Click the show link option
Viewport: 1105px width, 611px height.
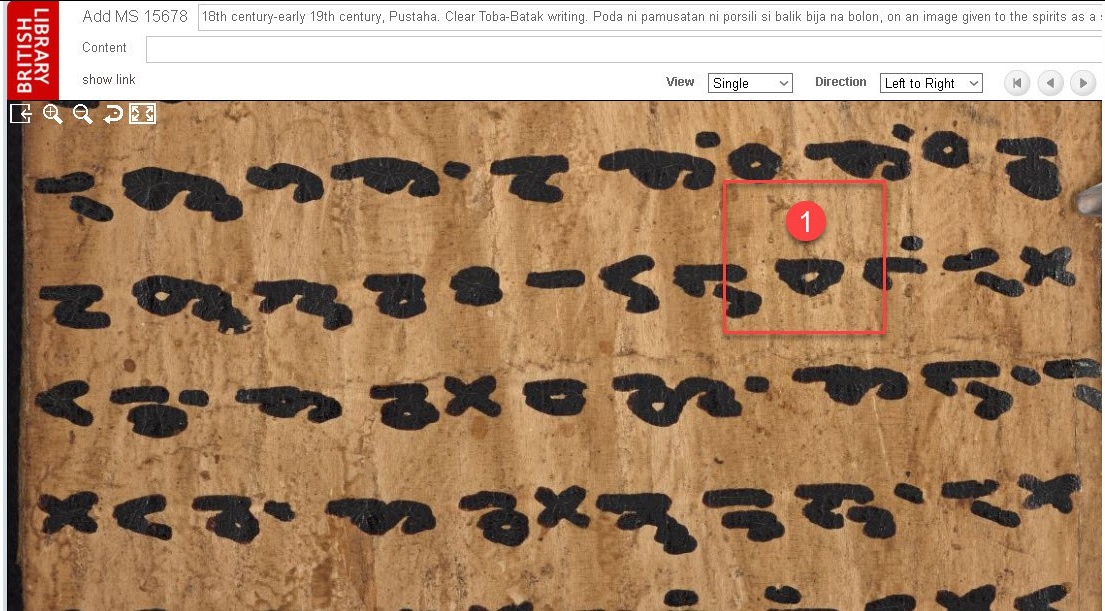pyautogui.click(x=107, y=79)
